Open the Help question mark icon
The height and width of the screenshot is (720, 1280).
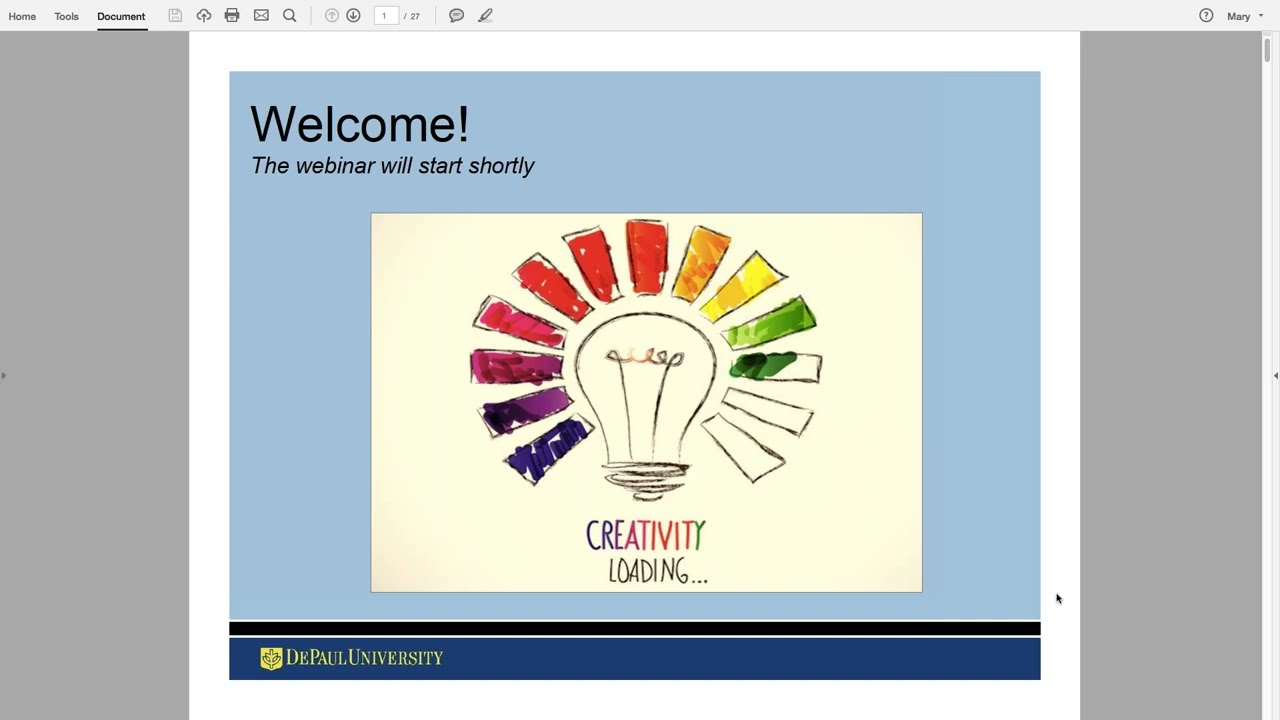pos(1206,15)
